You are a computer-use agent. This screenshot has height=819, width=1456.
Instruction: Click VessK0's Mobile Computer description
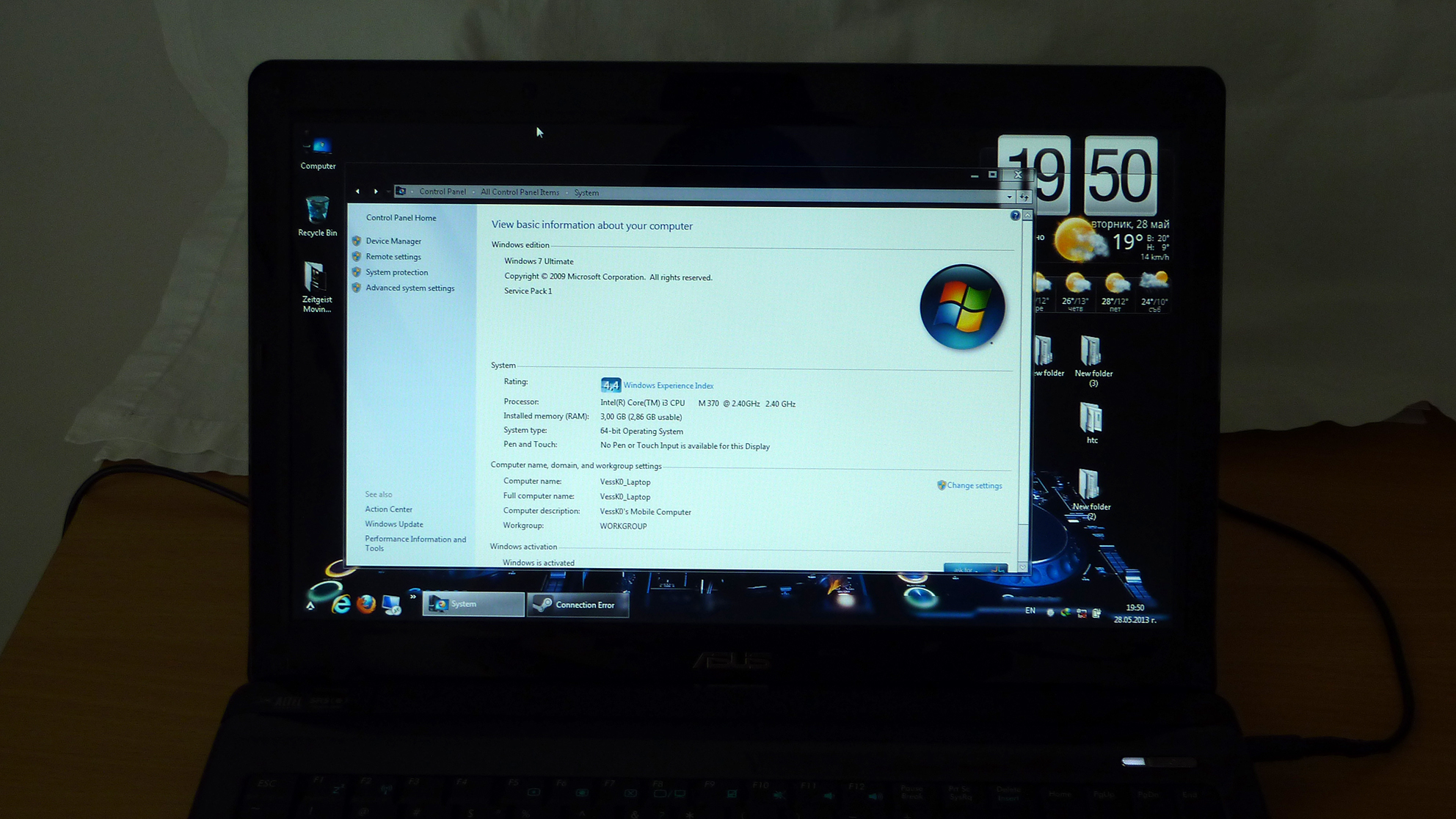[646, 512]
